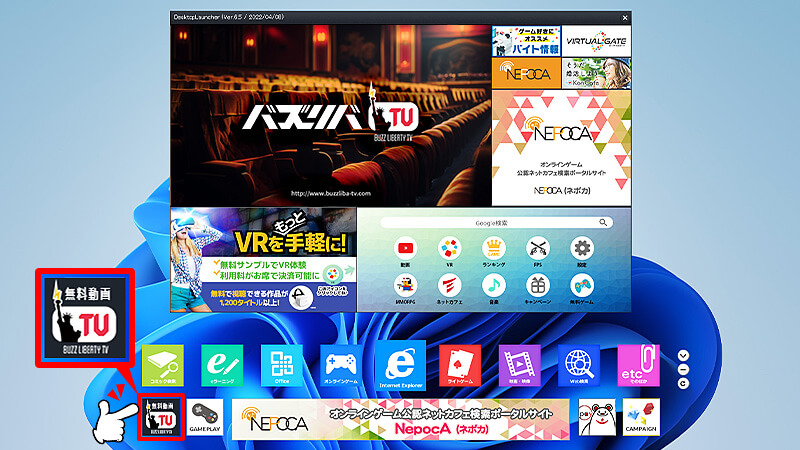Open the 無料ゲーム gamepad icon
This screenshot has width=800, height=450.
[x=582, y=286]
